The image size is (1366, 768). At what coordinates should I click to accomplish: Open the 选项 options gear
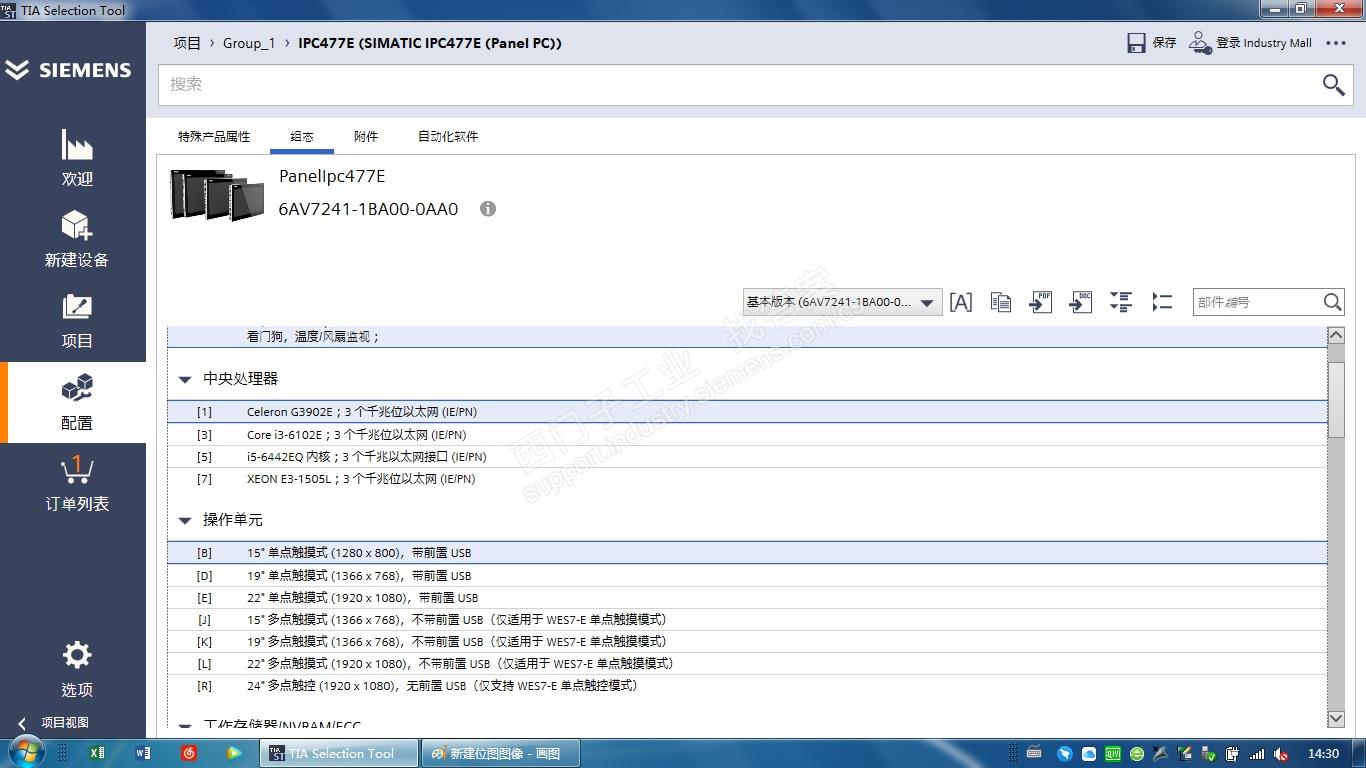click(x=77, y=670)
